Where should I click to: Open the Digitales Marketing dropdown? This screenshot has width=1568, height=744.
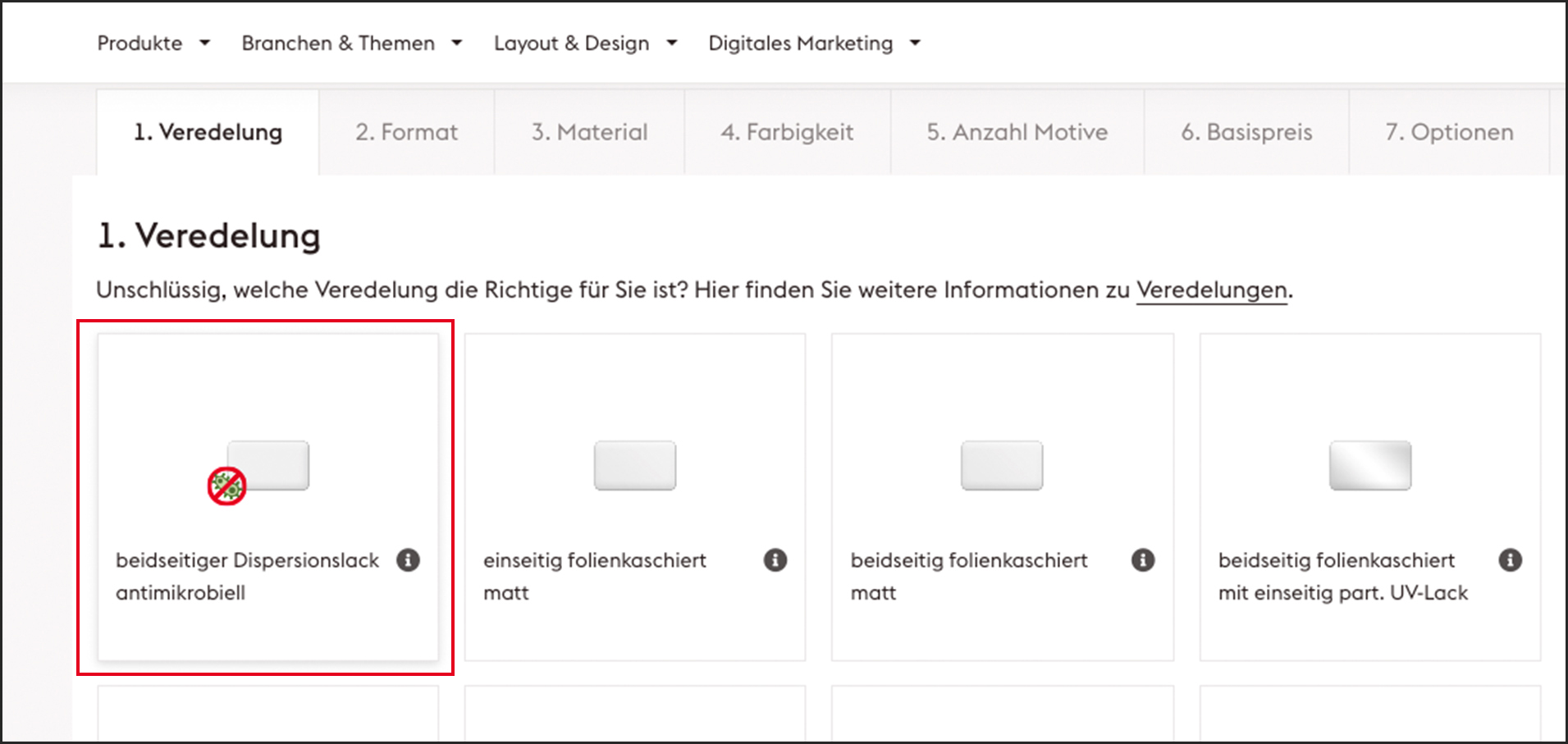814,43
